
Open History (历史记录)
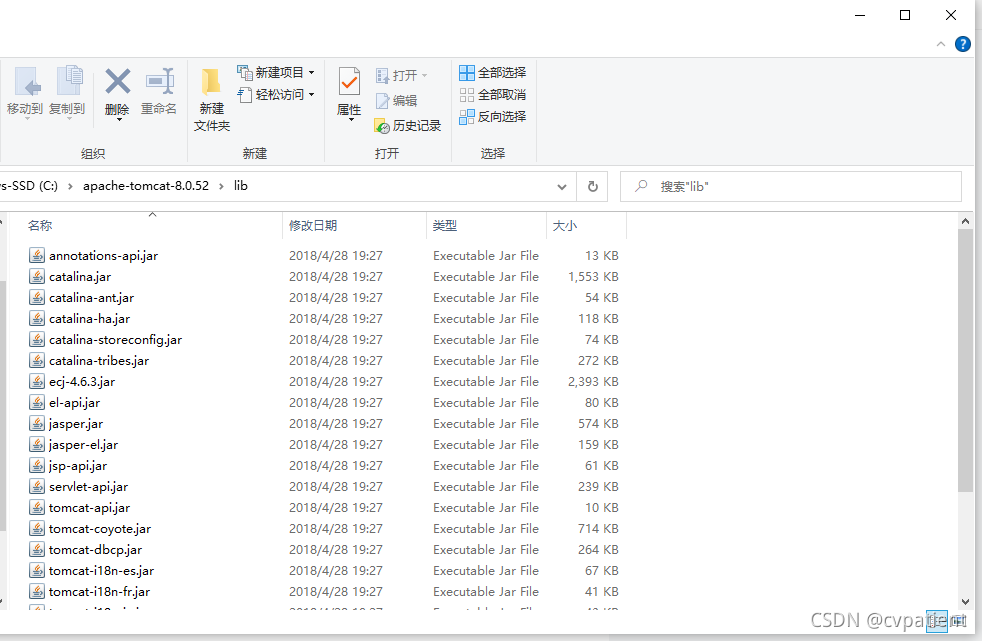(408, 126)
